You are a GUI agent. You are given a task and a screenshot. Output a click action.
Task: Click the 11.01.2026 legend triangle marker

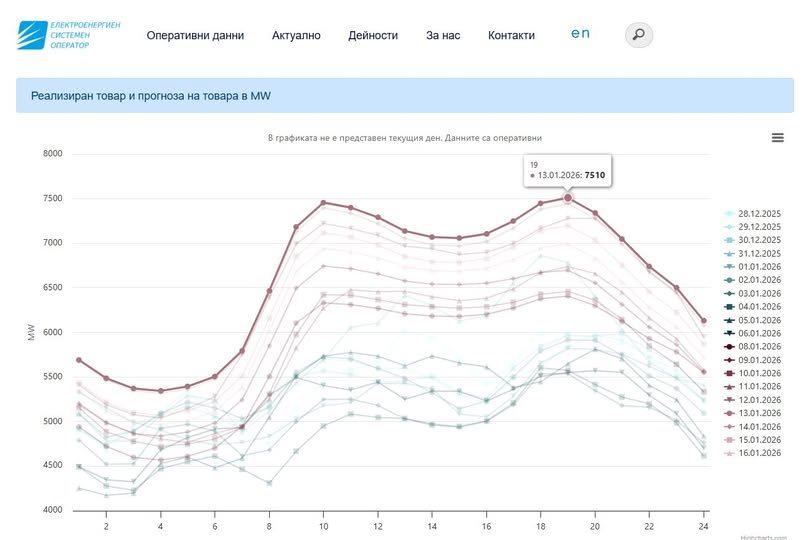(729, 386)
